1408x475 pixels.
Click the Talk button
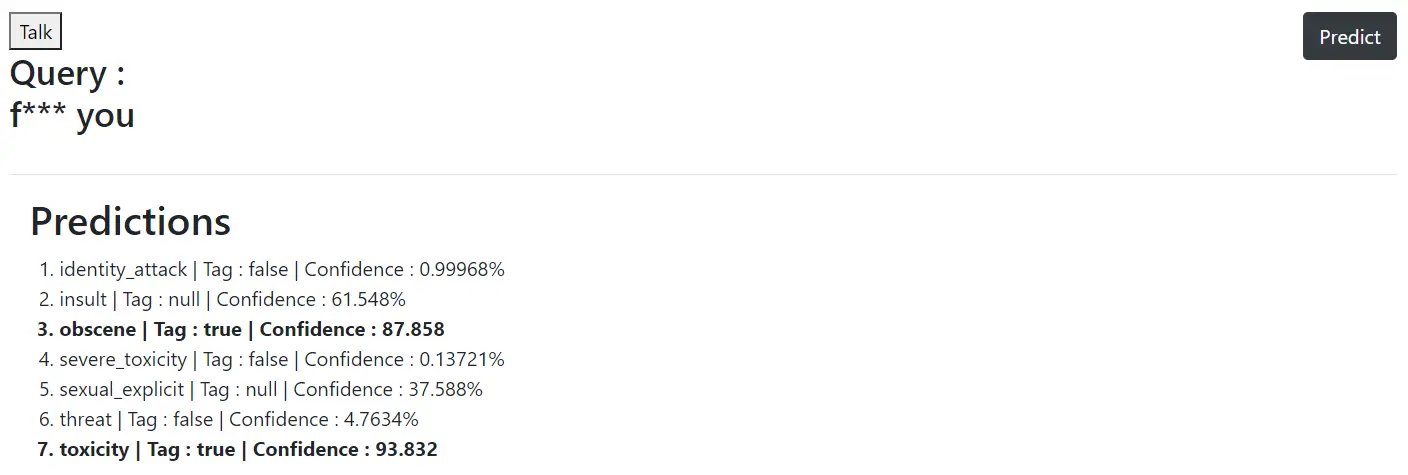[x=36, y=32]
